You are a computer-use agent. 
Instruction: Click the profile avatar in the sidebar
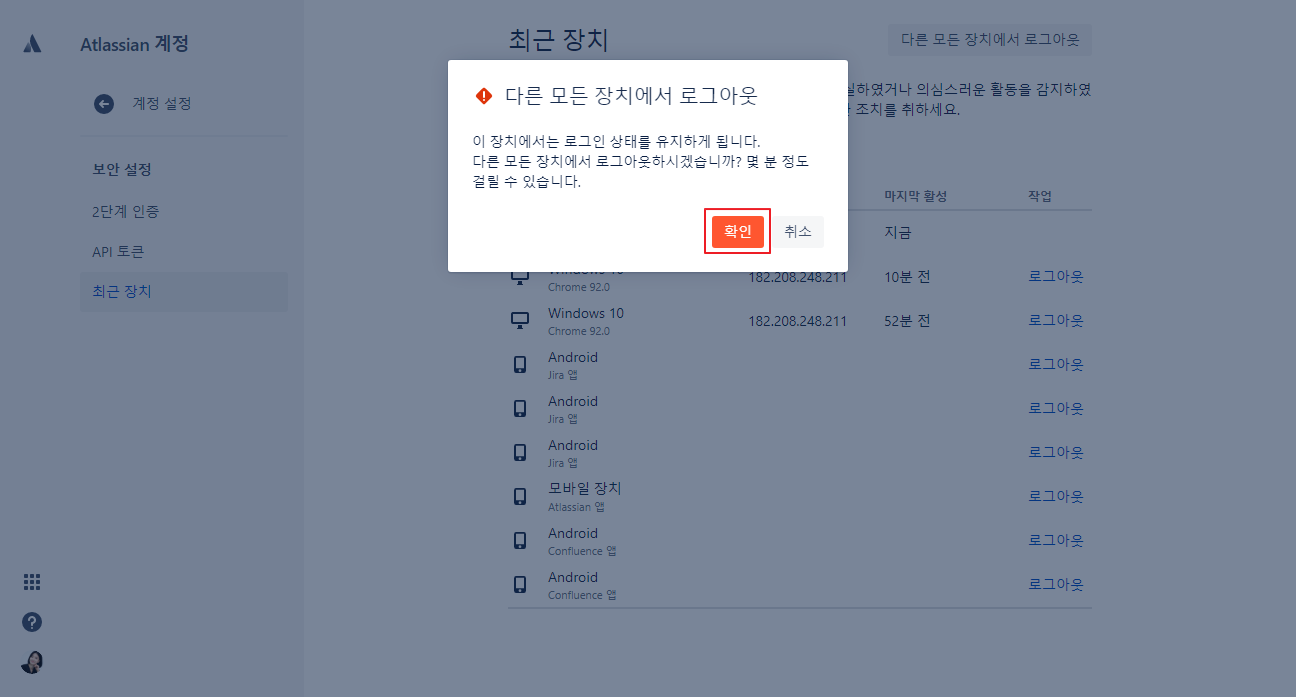pyautogui.click(x=32, y=662)
